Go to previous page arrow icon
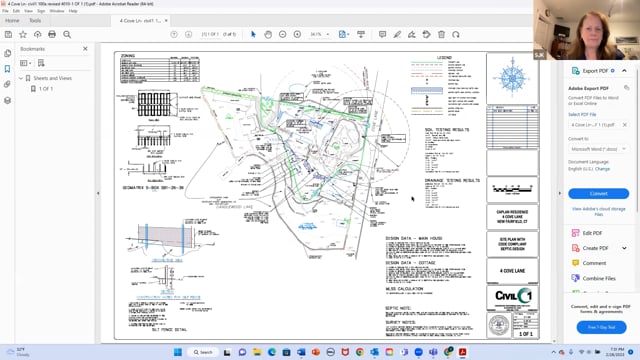Image resolution: width=640 pixels, height=360 pixels. [x=174, y=35]
